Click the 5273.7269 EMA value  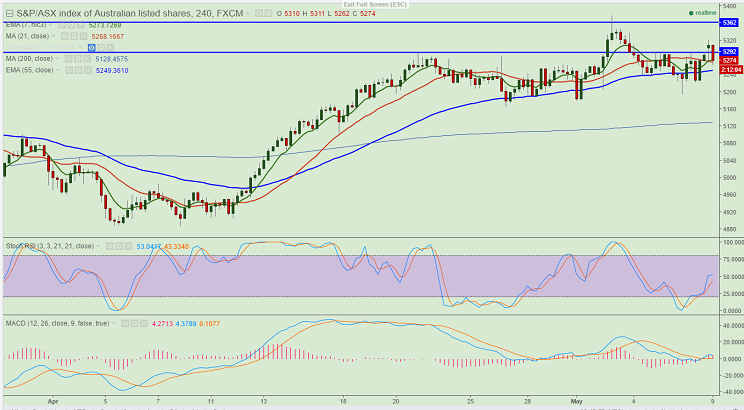105,25
